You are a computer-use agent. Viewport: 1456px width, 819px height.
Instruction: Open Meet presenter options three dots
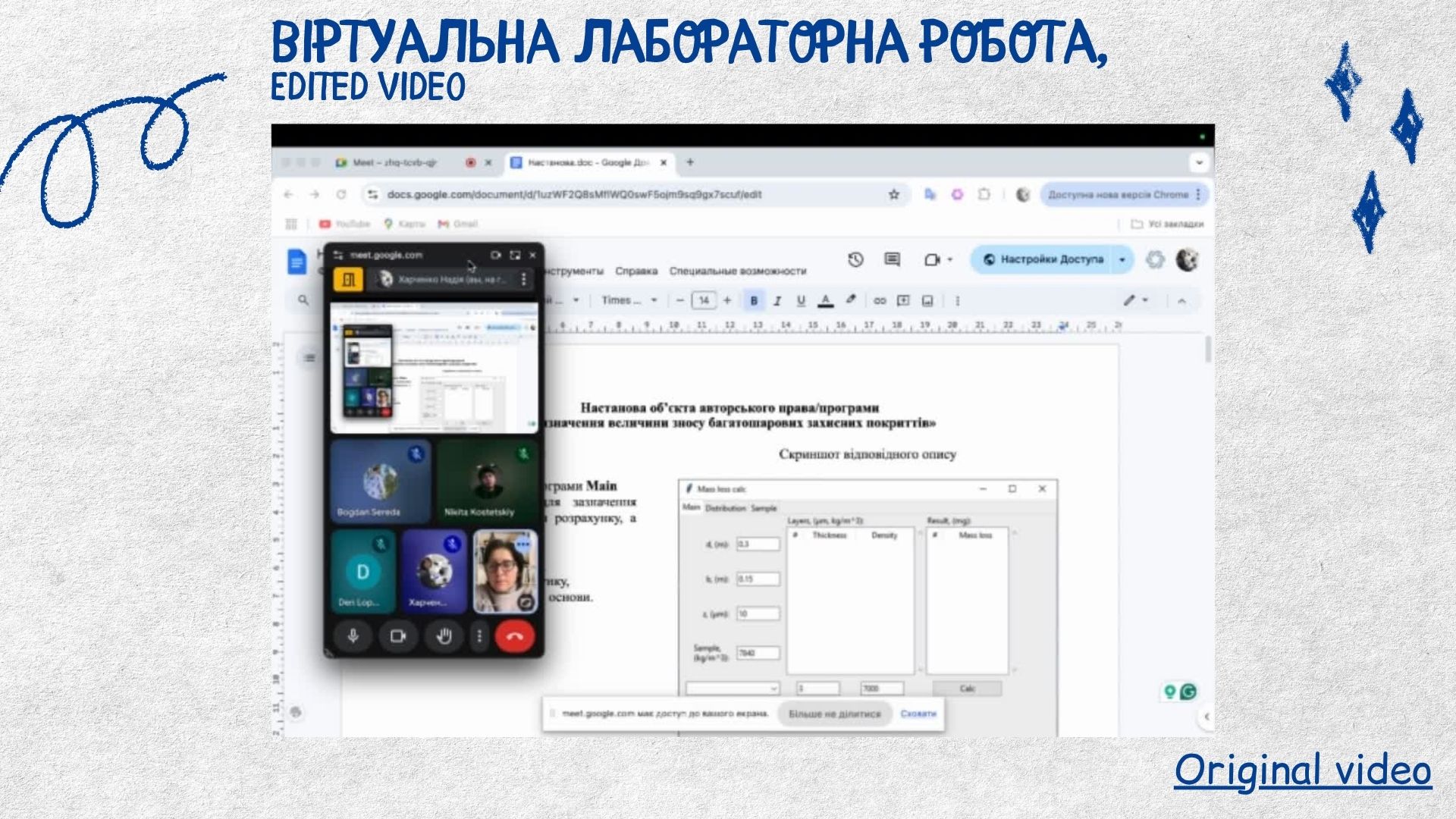[x=523, y=279]
